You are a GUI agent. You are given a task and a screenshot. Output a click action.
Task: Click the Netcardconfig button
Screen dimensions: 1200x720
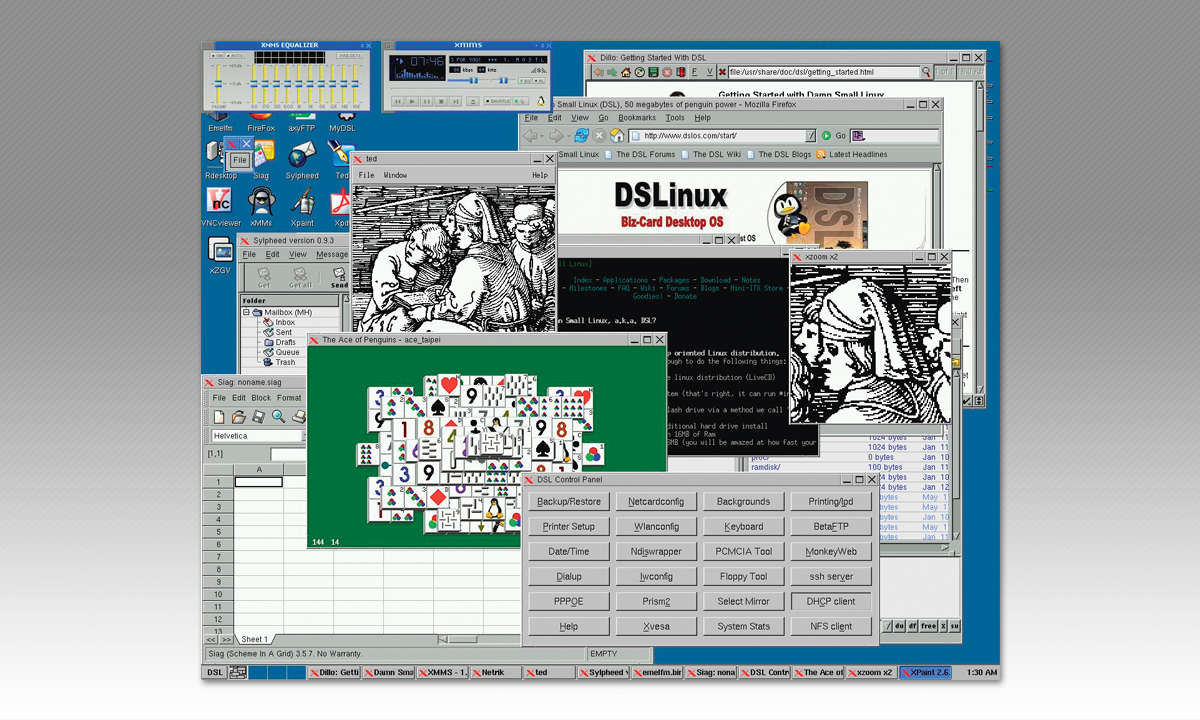point(656,501)
